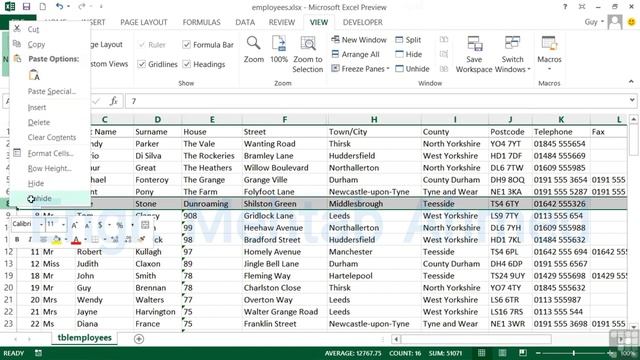This screenshot has width=640, height=360.
Task: Click the Undo arrow icon
Action: pyautogui.click(x=60, y=7)
